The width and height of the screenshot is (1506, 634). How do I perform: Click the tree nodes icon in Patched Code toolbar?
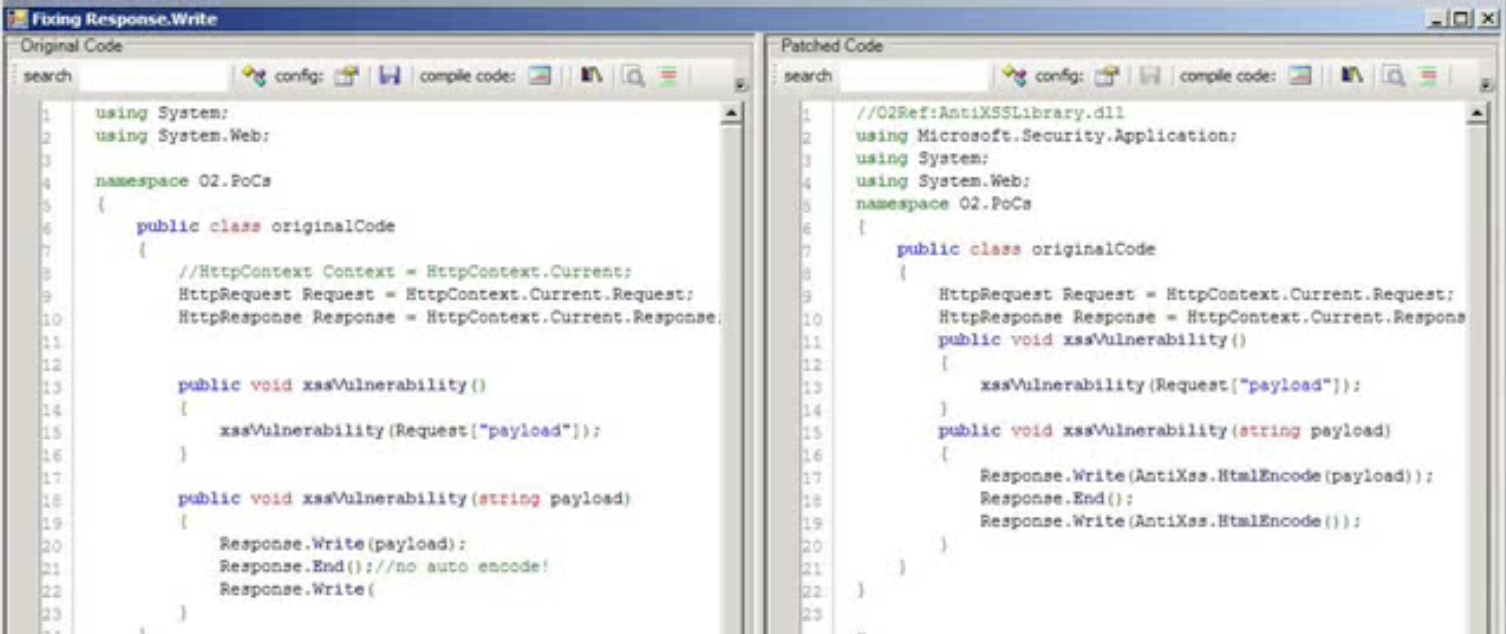(1014, 76)
